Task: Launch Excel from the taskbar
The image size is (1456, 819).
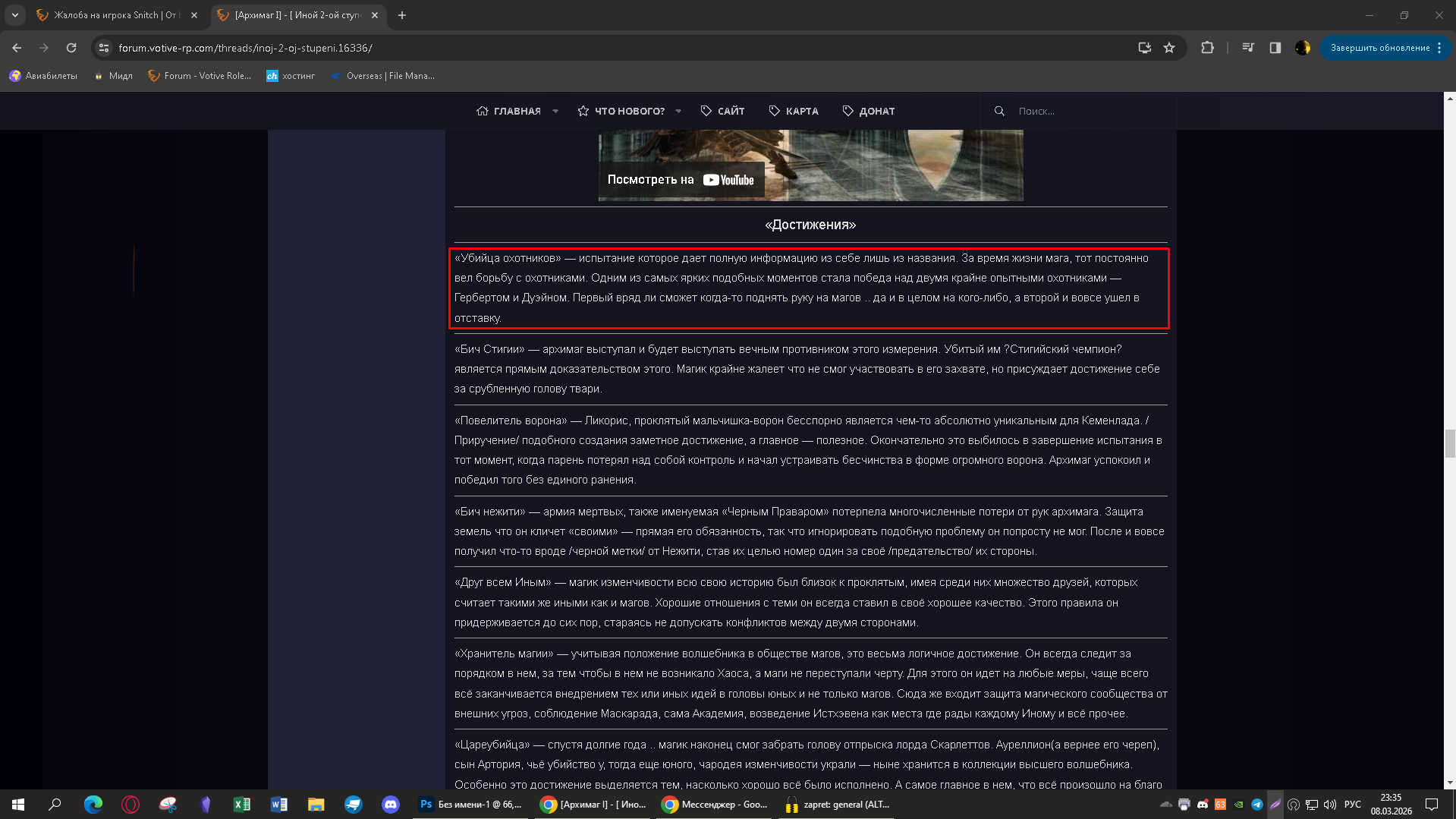Action: (x=242, y=805)
